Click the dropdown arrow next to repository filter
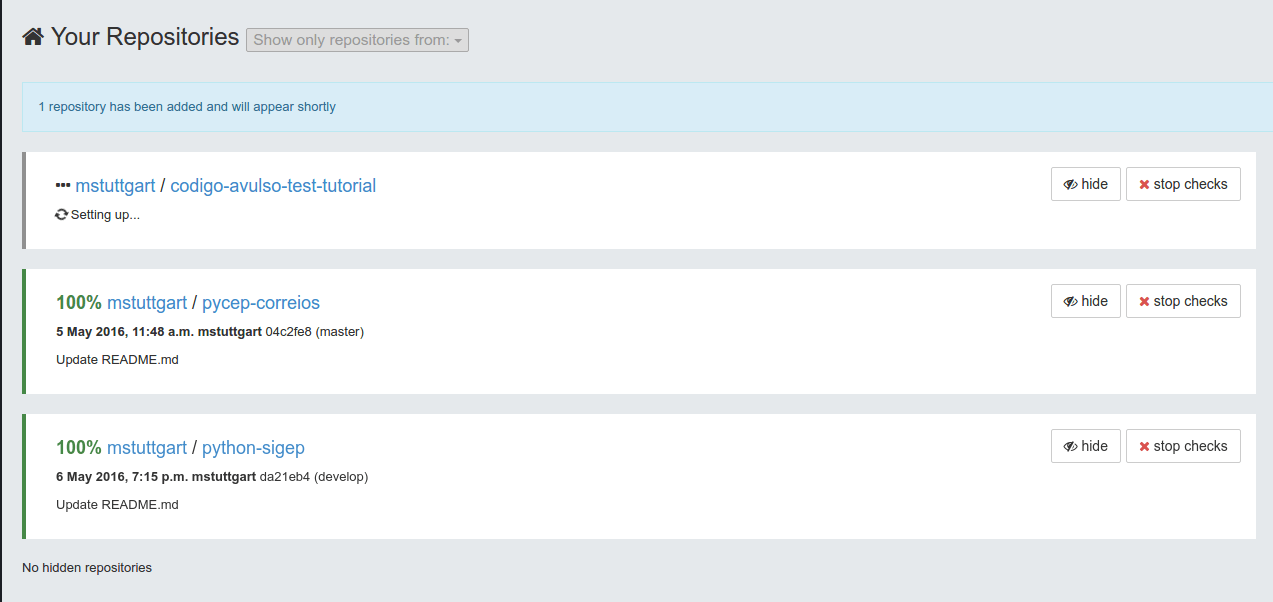The height and width of the screenshot is (602, 1273). [x=458, y=40]
